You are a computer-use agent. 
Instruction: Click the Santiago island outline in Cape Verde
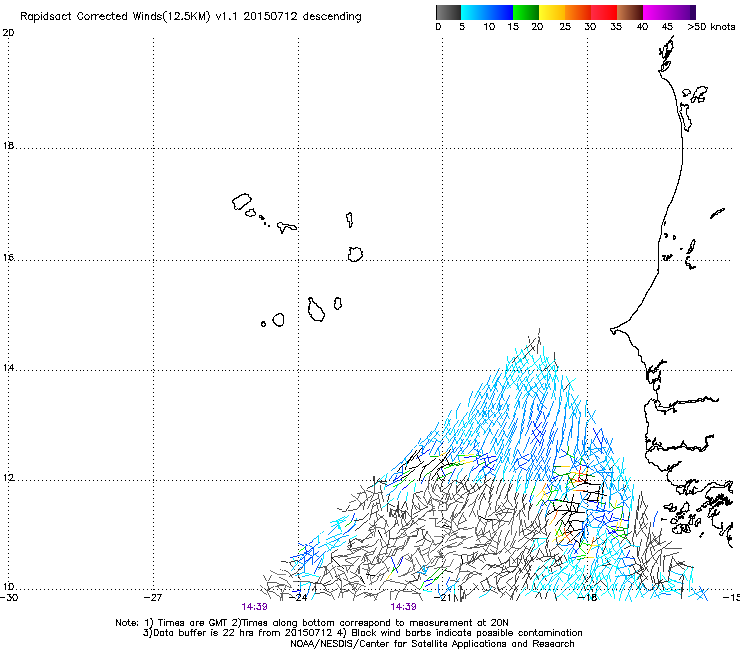(316, 310)
